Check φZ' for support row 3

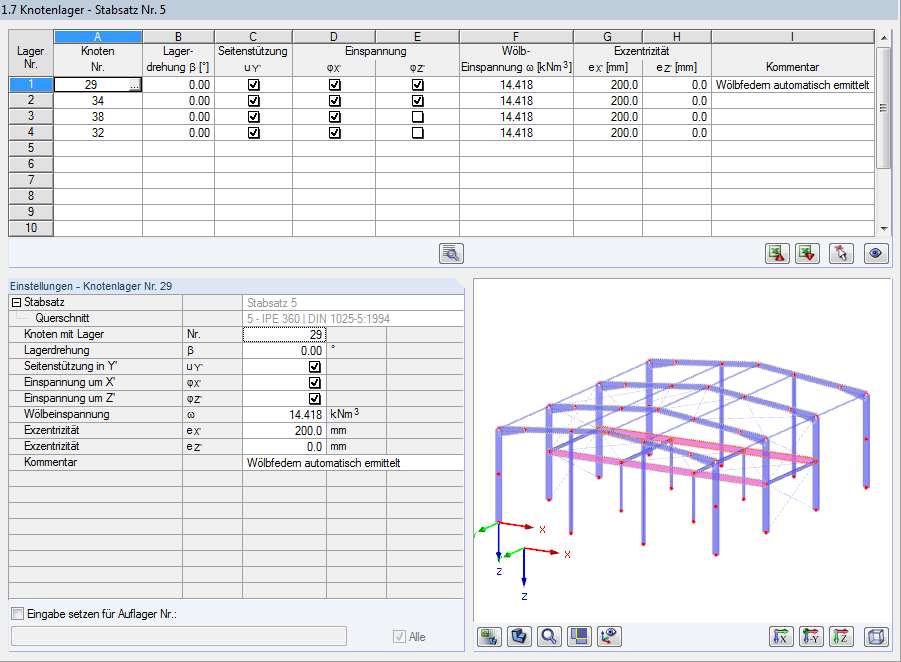418,117
